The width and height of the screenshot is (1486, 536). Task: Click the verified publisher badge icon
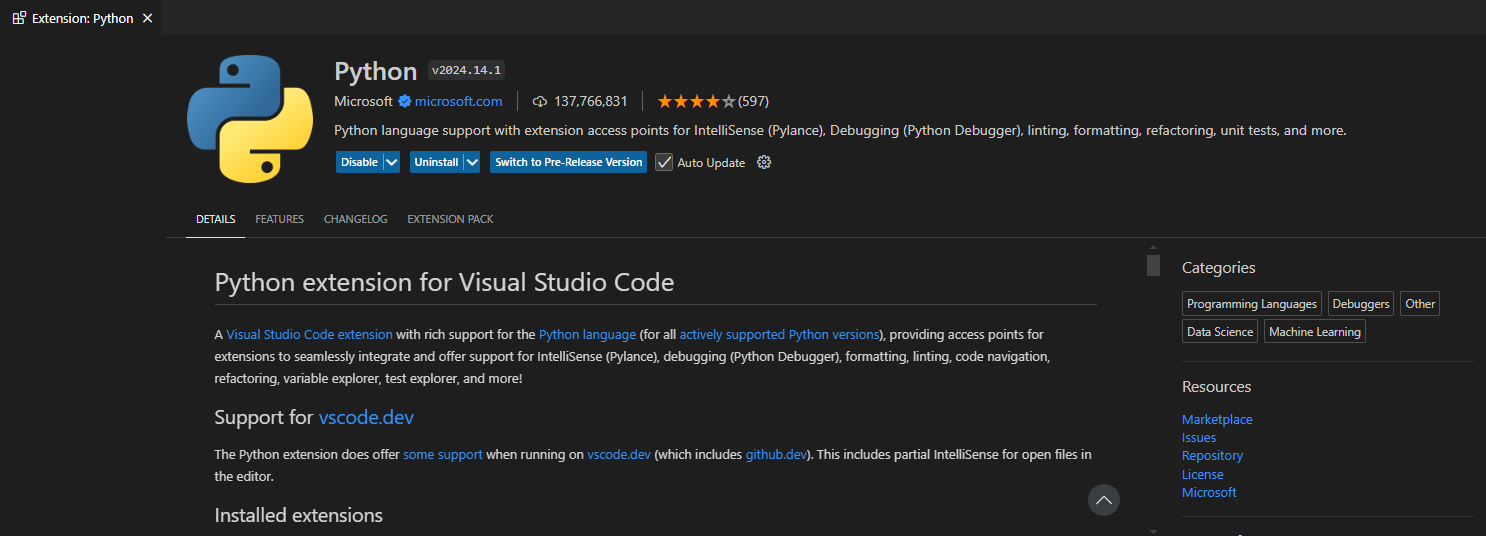pos(405,101)
